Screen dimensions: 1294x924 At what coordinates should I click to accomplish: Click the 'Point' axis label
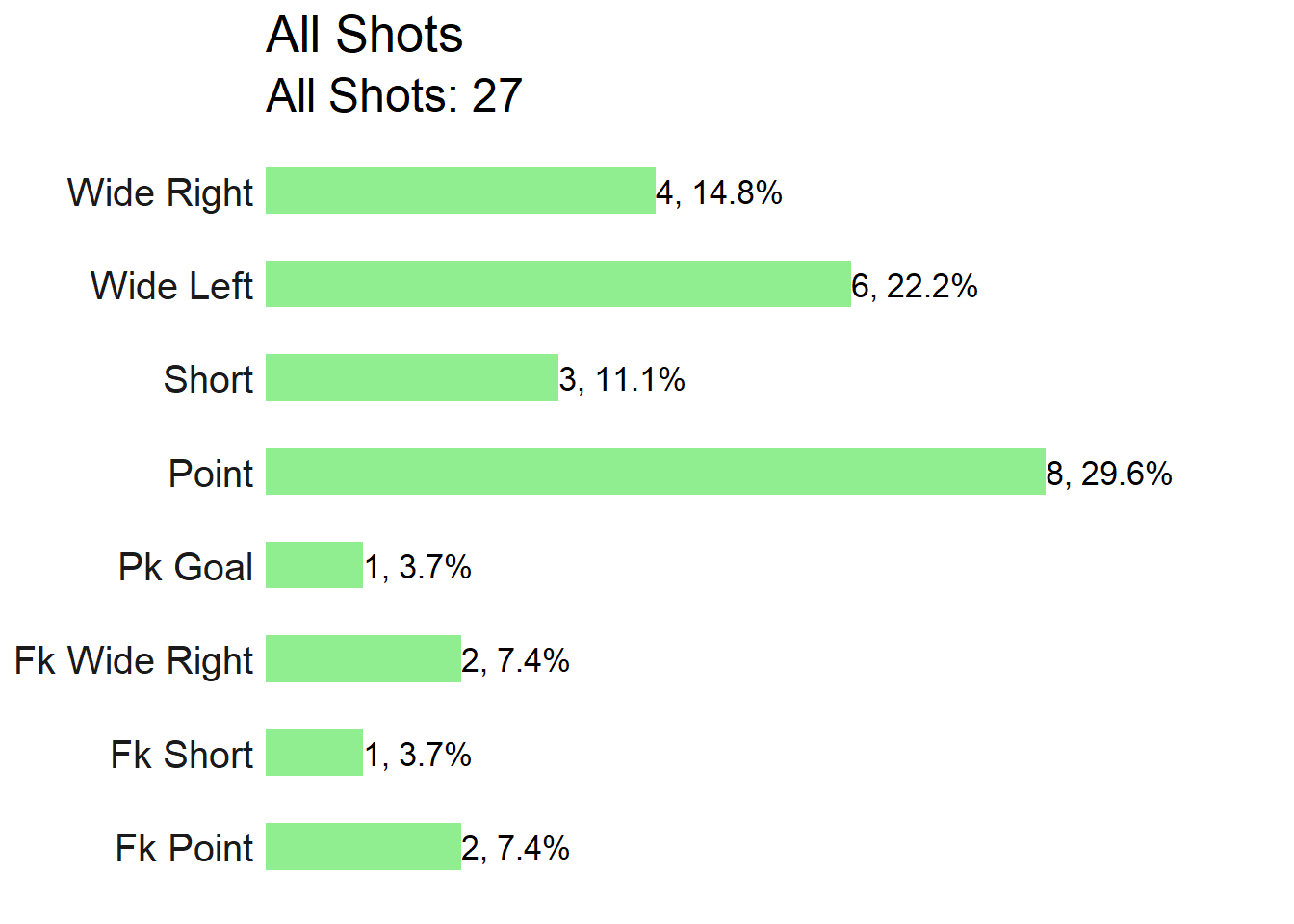click(x=211, y=474)
